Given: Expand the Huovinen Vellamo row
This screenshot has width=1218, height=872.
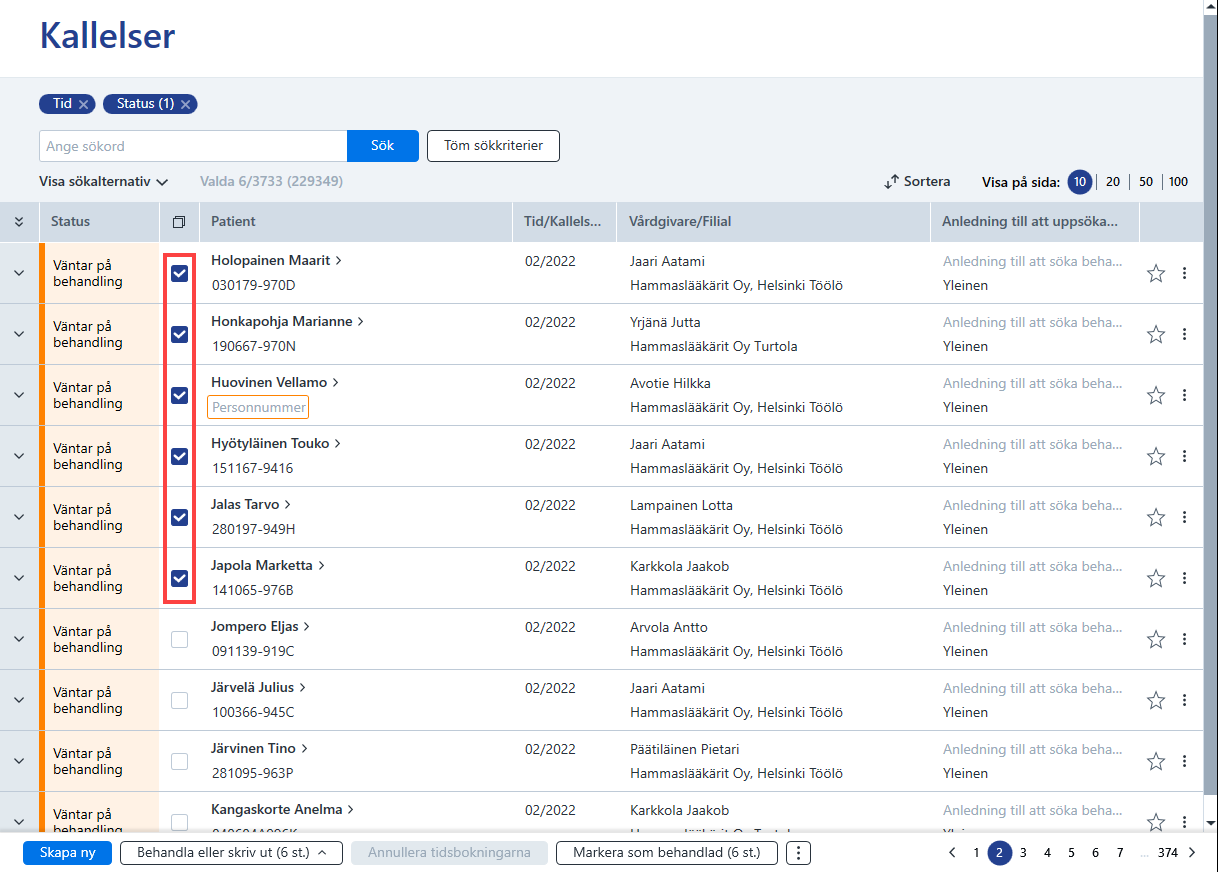Looking at the screenshot, I should coord(19,395).
